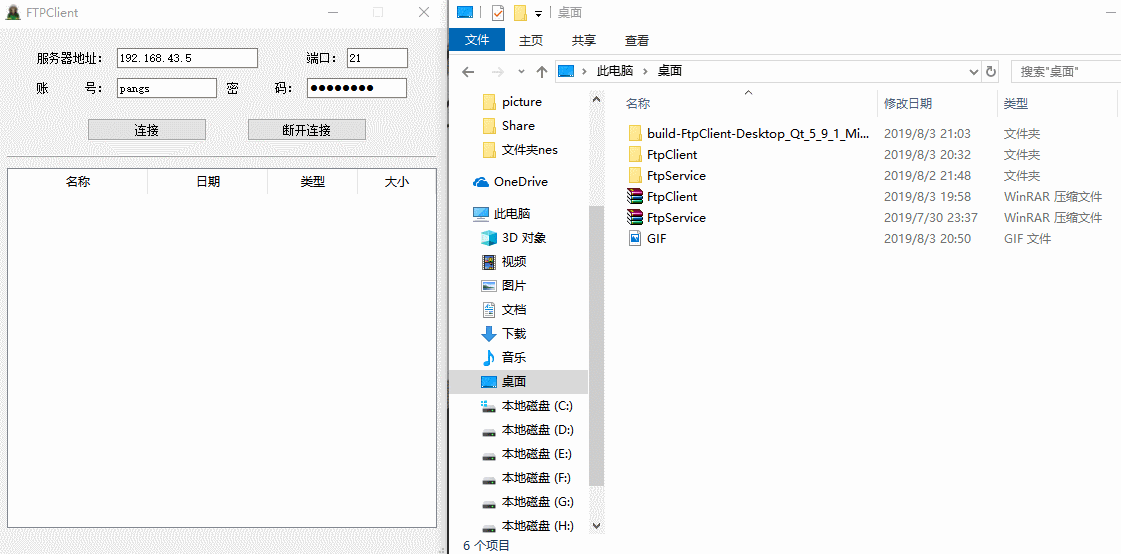
Task: Click the new folder icon in quick access toolbar
Action: click(x=520, y=12)
